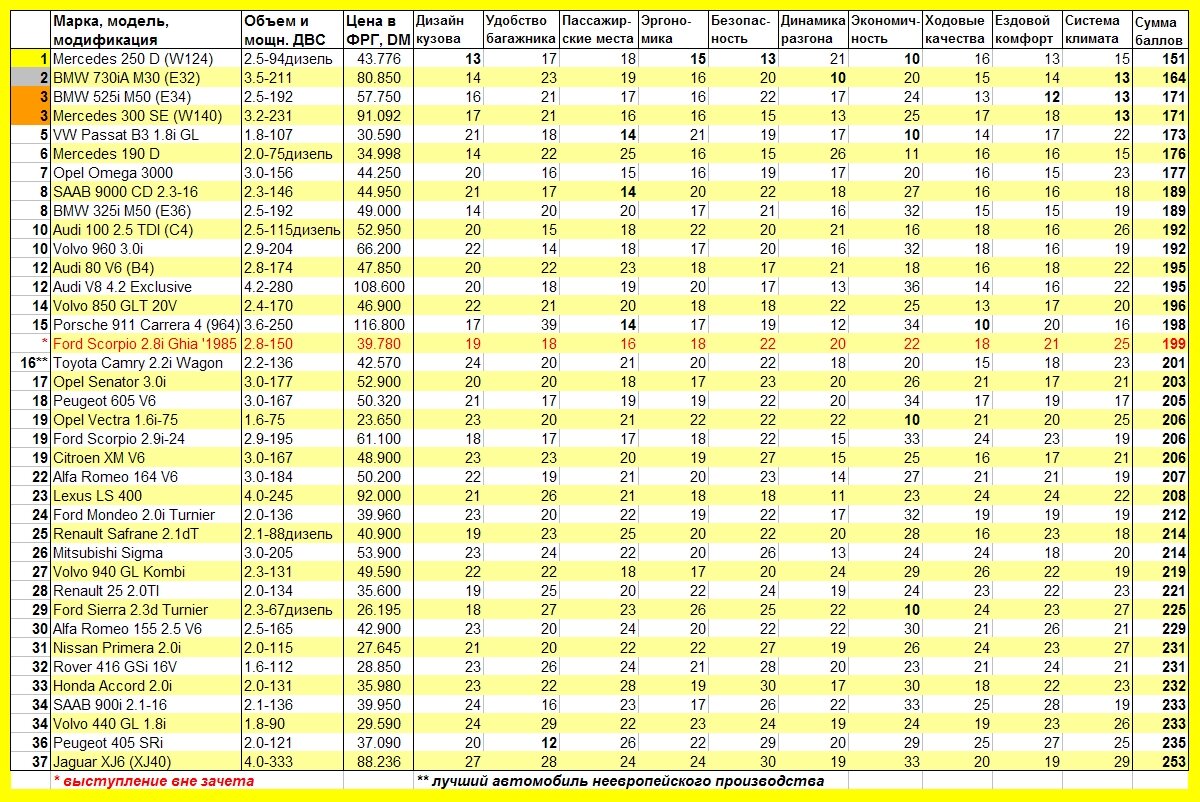Screen dimensions: 1200x802
Task: Click the price cell '116.800'
Action: coord(377,325)
